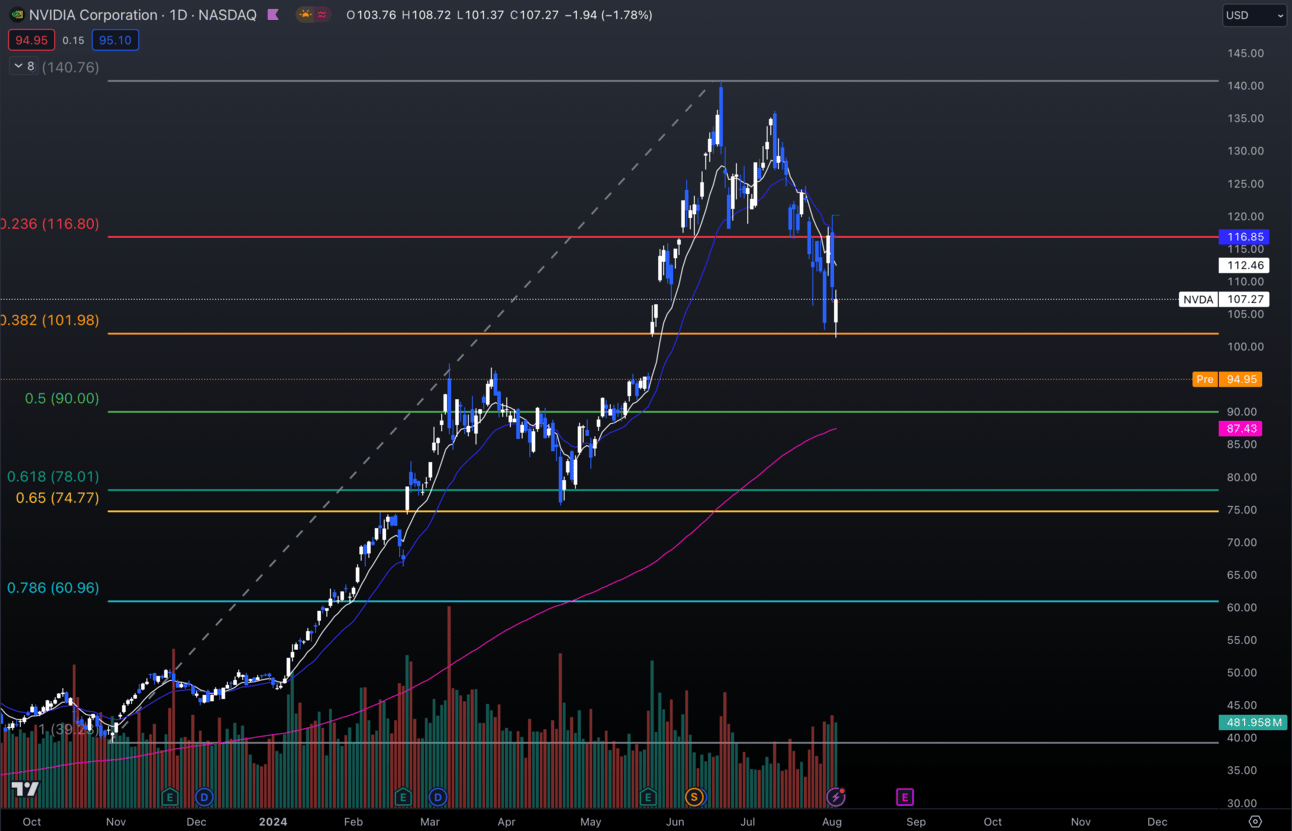Click the red sell price 94.95 button
The width and height of the screenshot is (1292, 831).
[x=30, y=40]
